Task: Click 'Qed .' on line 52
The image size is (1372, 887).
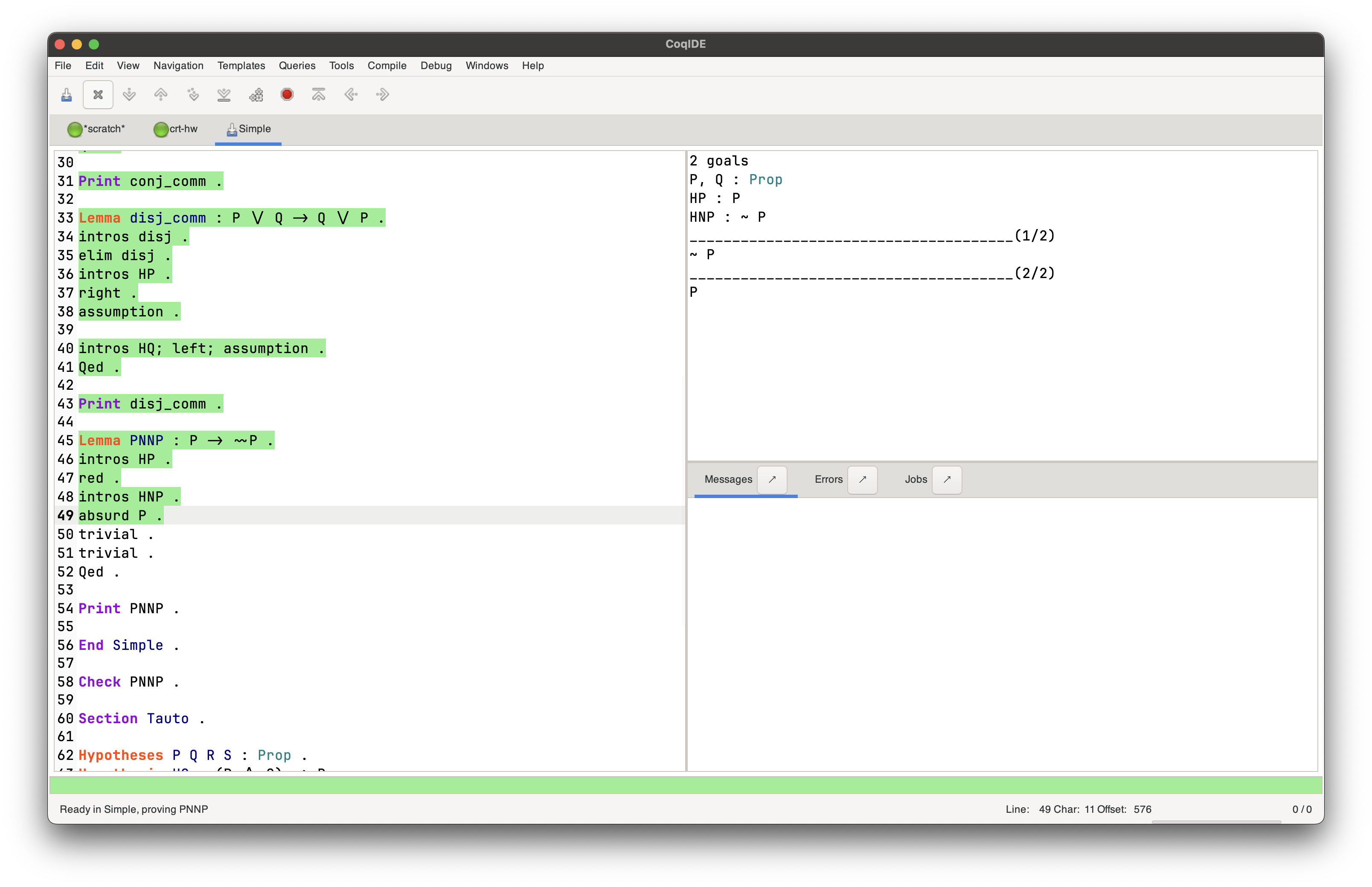Action: 99,572
